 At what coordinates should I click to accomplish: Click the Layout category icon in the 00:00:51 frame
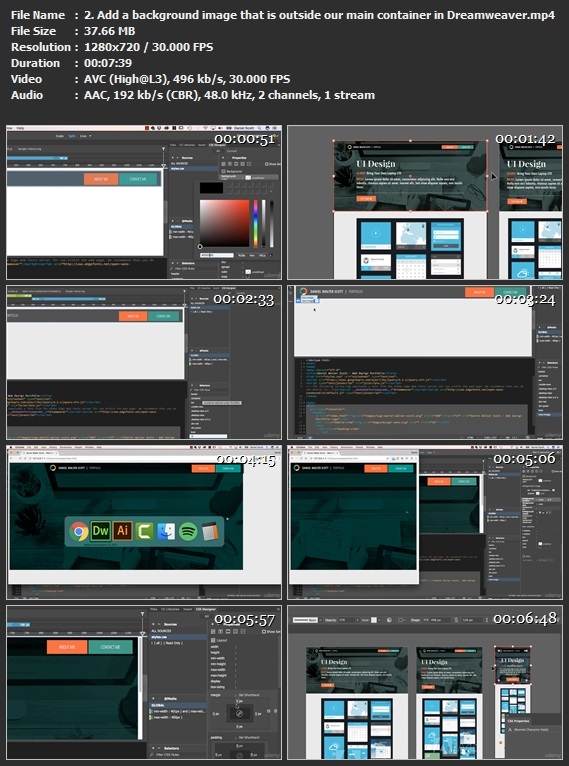223,164
